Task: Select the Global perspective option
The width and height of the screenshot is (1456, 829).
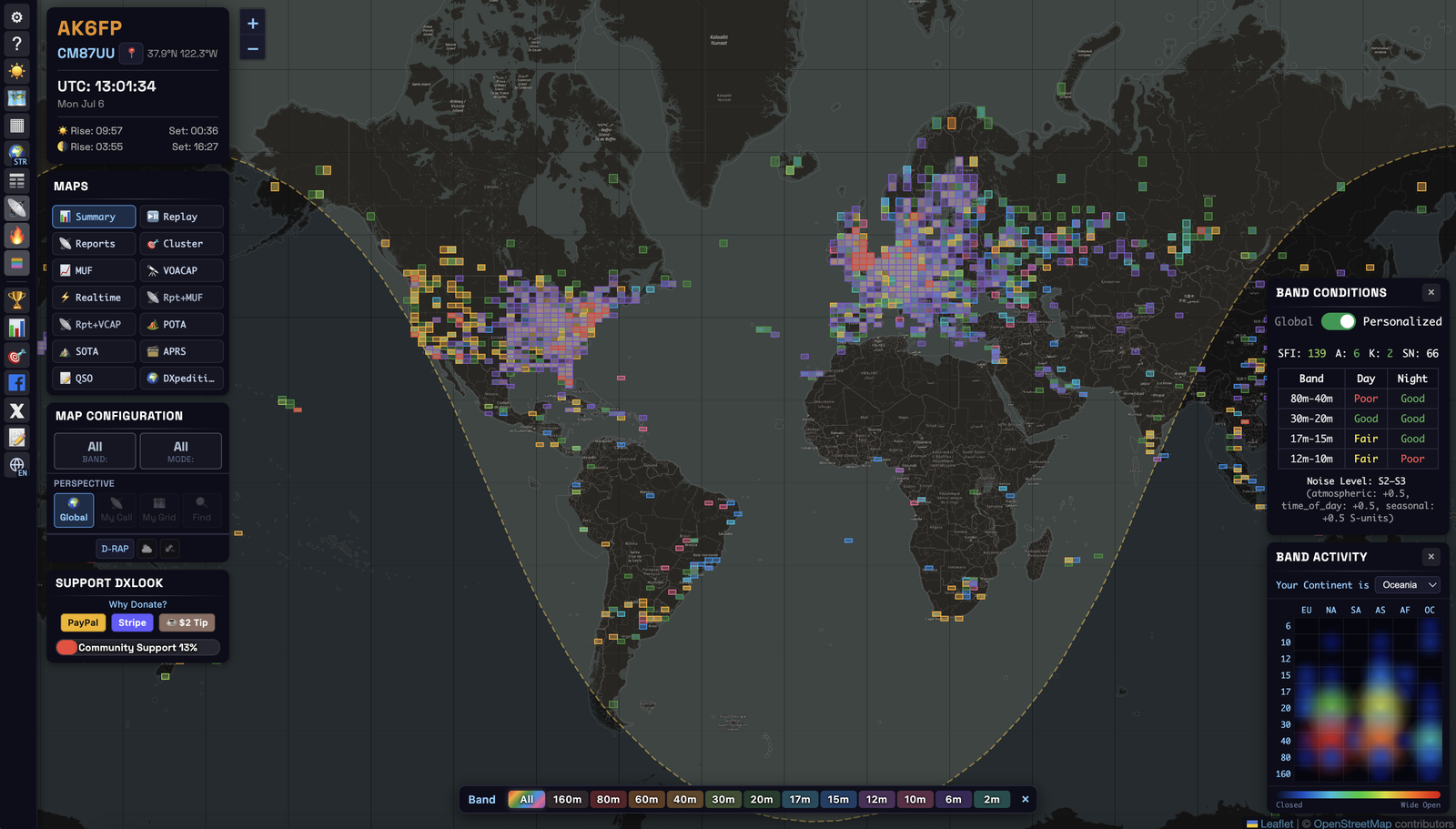Action: (x=74, y=510)
